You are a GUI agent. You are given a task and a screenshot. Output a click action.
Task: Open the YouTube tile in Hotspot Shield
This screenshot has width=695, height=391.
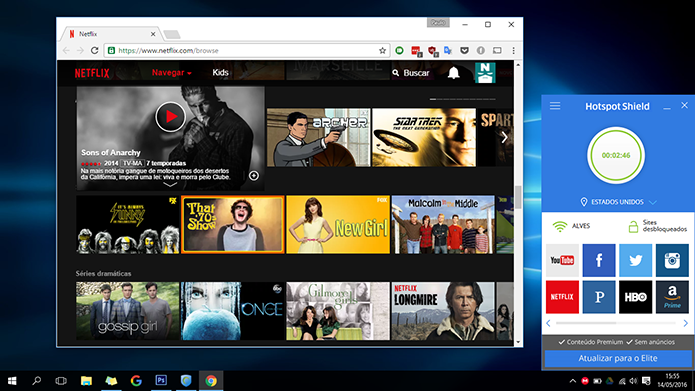(x=562, y=260)
